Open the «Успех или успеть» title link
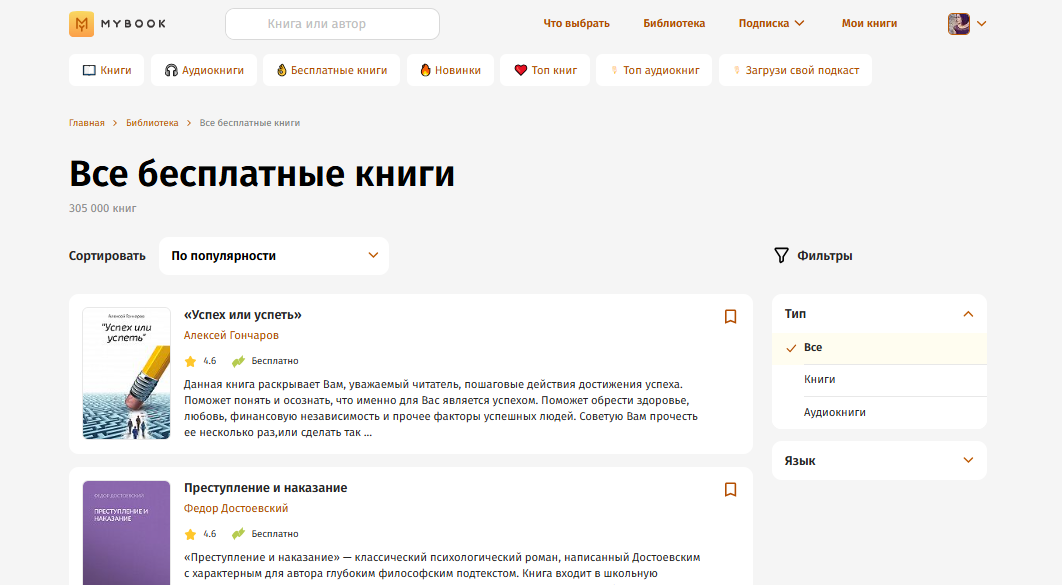This screenshot has width=1062, height=585. [242, 315]
